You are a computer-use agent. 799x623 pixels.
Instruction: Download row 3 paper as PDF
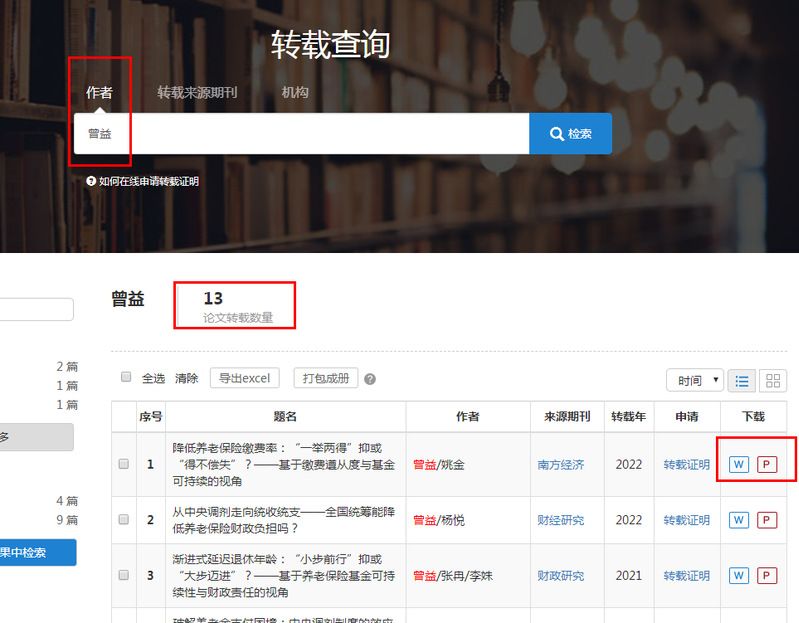[767, 576]
